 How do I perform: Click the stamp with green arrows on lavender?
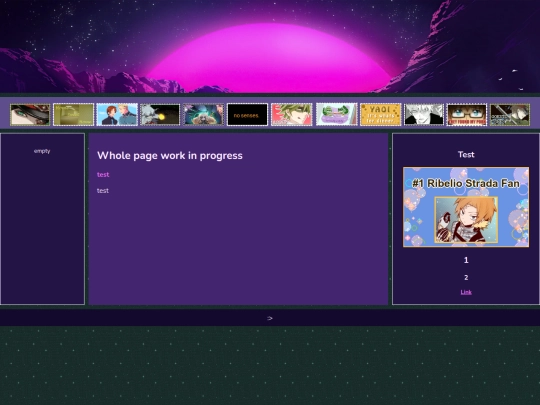(337, 115)
